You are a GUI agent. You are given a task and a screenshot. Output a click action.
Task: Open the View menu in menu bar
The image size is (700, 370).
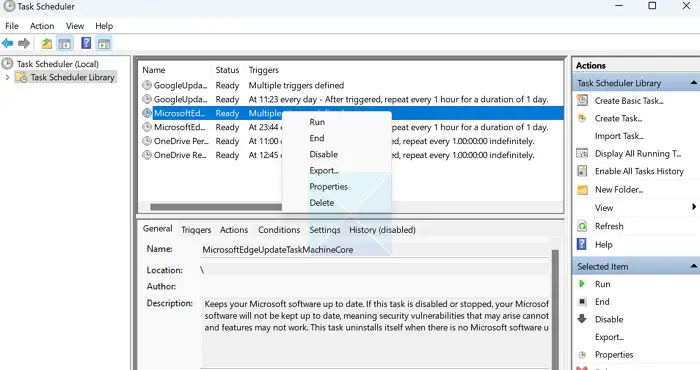click(x=75, y=26)
